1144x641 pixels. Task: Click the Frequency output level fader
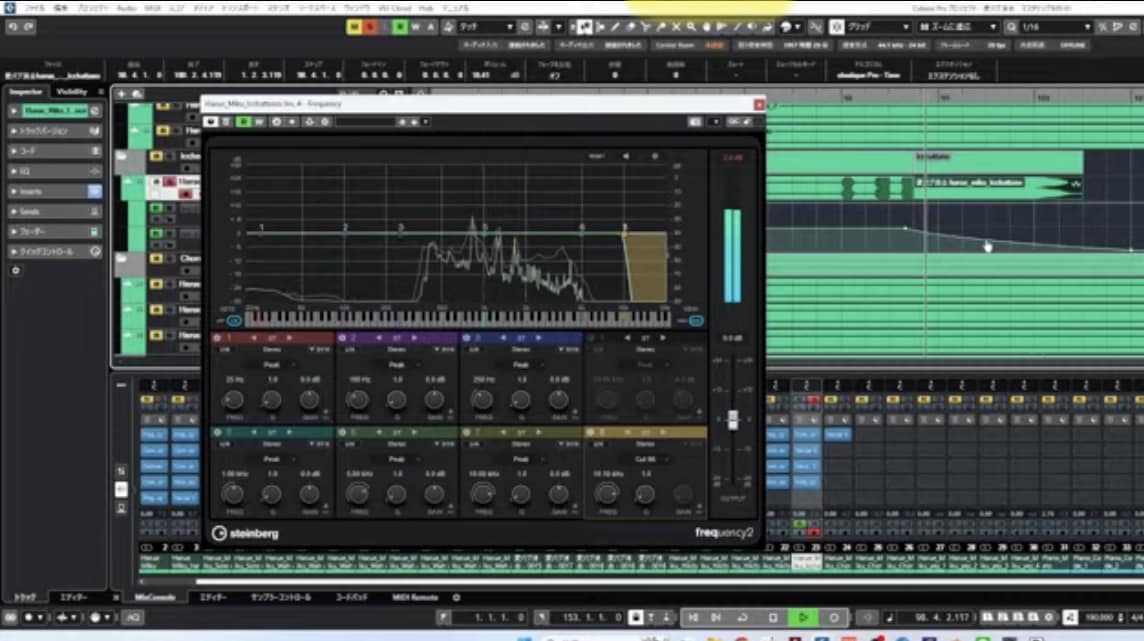[x=733, y=419]
